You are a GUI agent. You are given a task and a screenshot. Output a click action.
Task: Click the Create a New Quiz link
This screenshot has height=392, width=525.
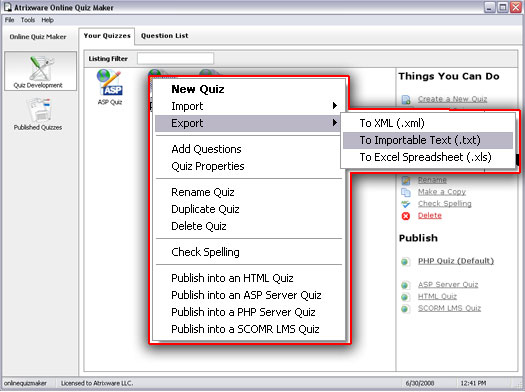[452, 99]
